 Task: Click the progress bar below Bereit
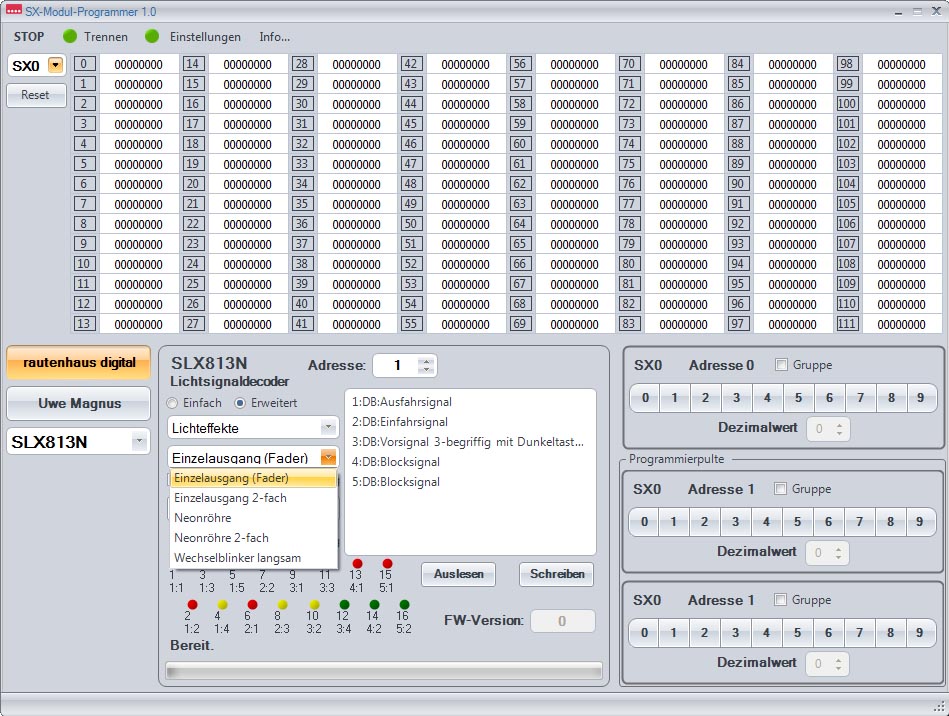coord(383,670)
